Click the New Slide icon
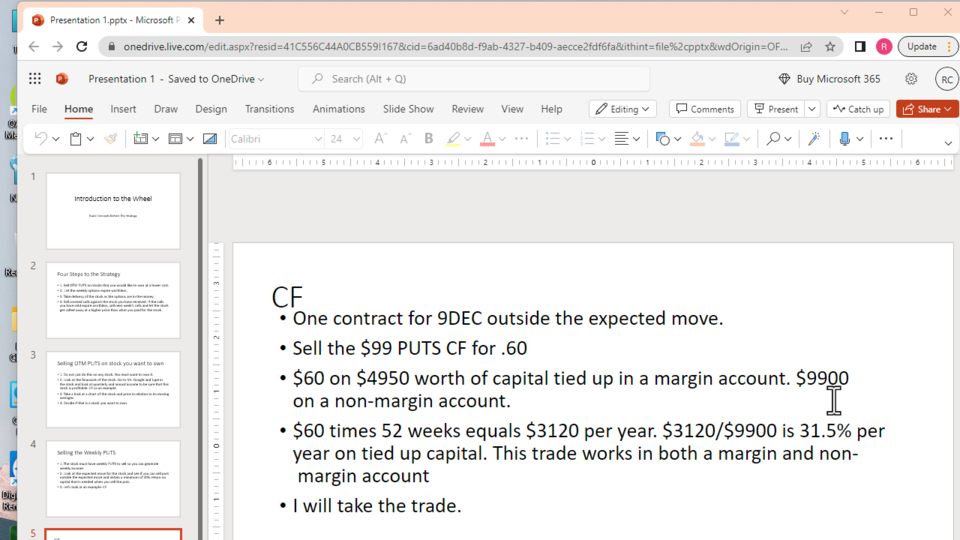The height and width of the screenshot is (540, 960). click(x=141, y=139)
